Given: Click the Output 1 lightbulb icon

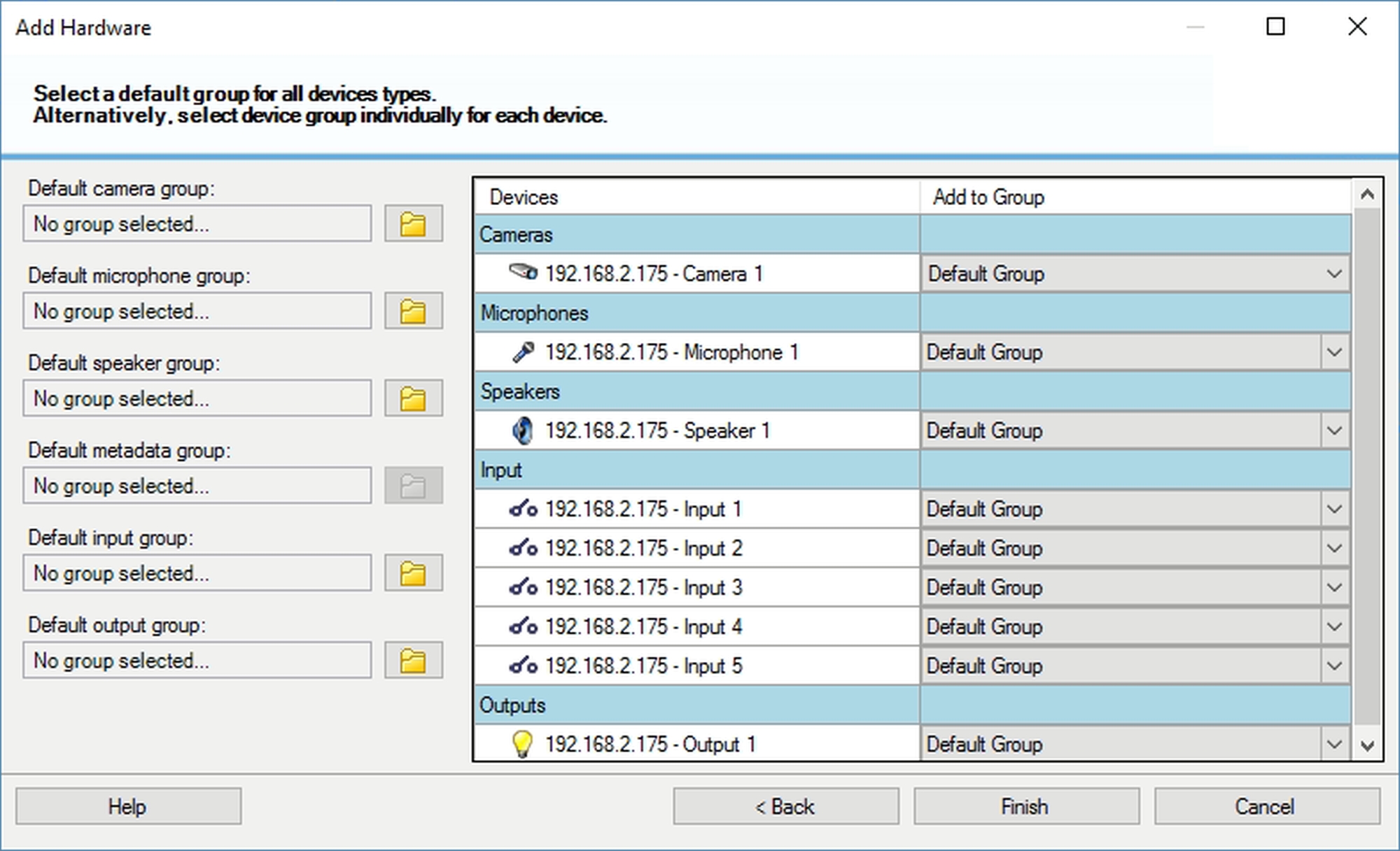Looking at the screenshot, I should 522,744.
